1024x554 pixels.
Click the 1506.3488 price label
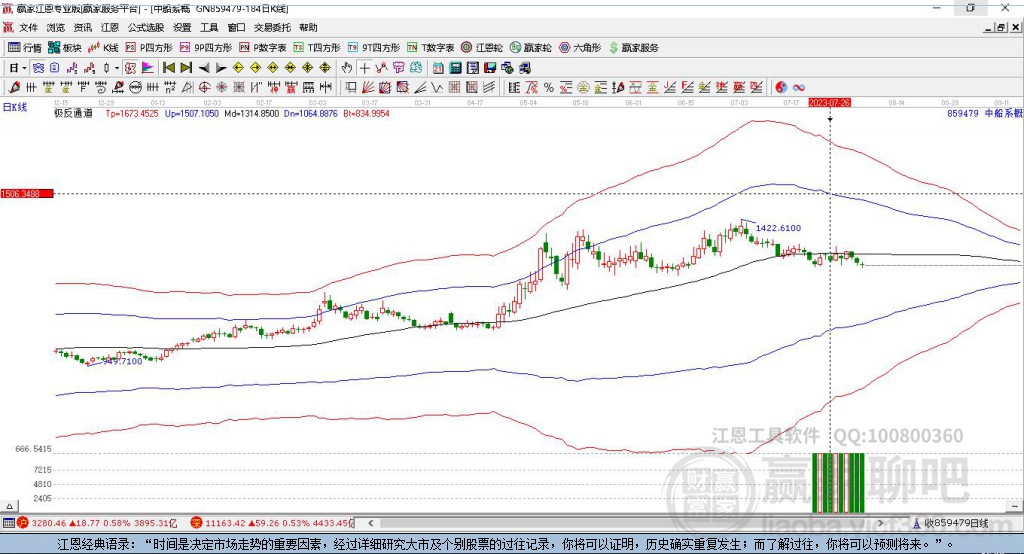pos(27,194)
